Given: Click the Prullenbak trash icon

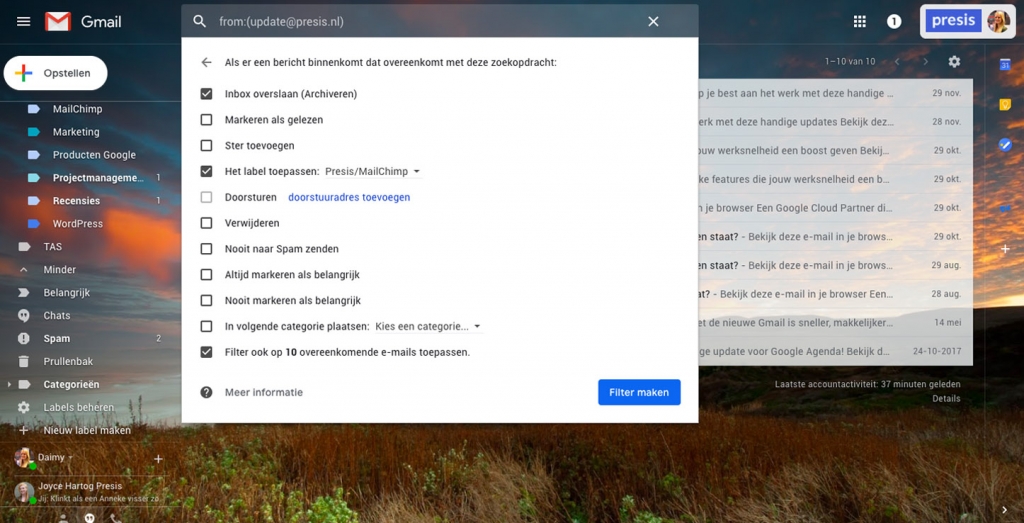Looking at the screenshot, I should click(x=24, y=361).
